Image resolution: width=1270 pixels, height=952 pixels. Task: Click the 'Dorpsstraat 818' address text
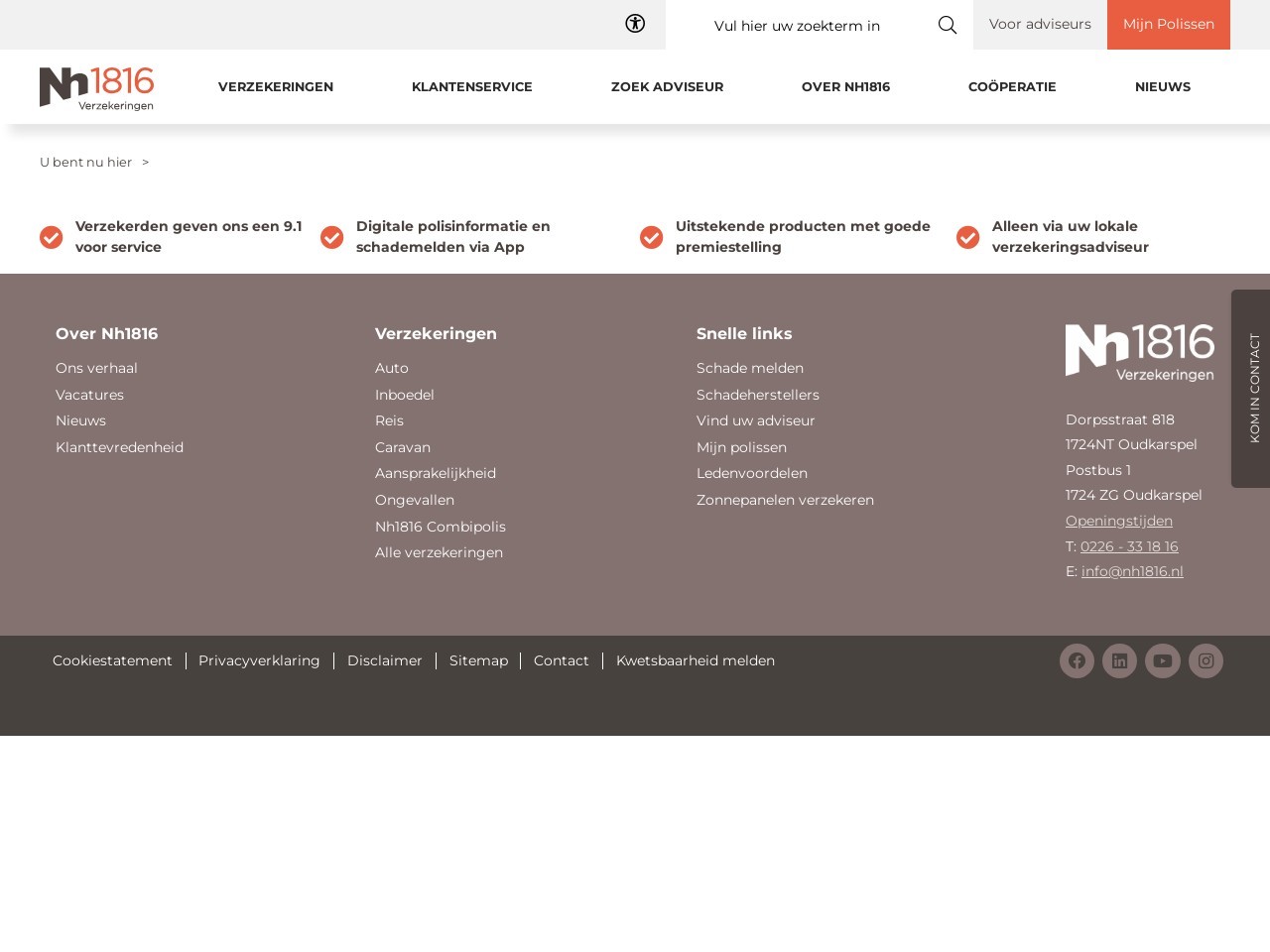(x=1120, y=420)
